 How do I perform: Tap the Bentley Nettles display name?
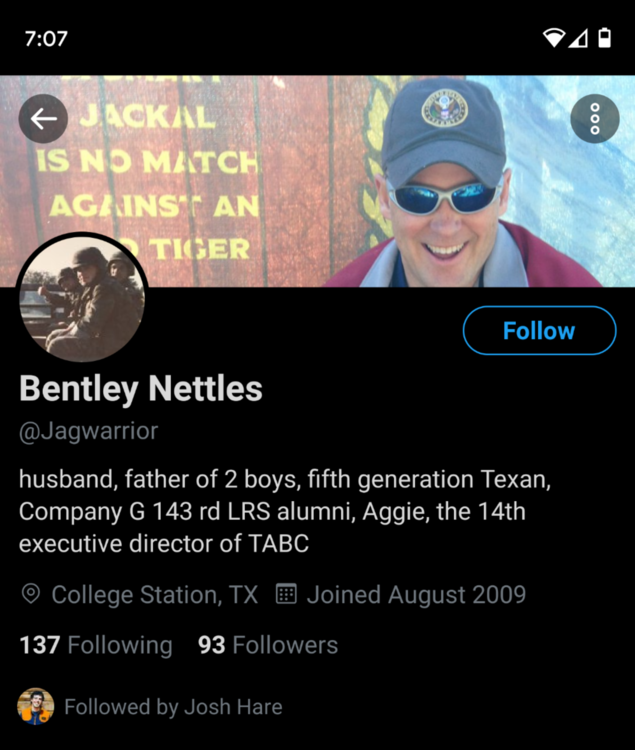pyautogui.click(x=141, y=388)
